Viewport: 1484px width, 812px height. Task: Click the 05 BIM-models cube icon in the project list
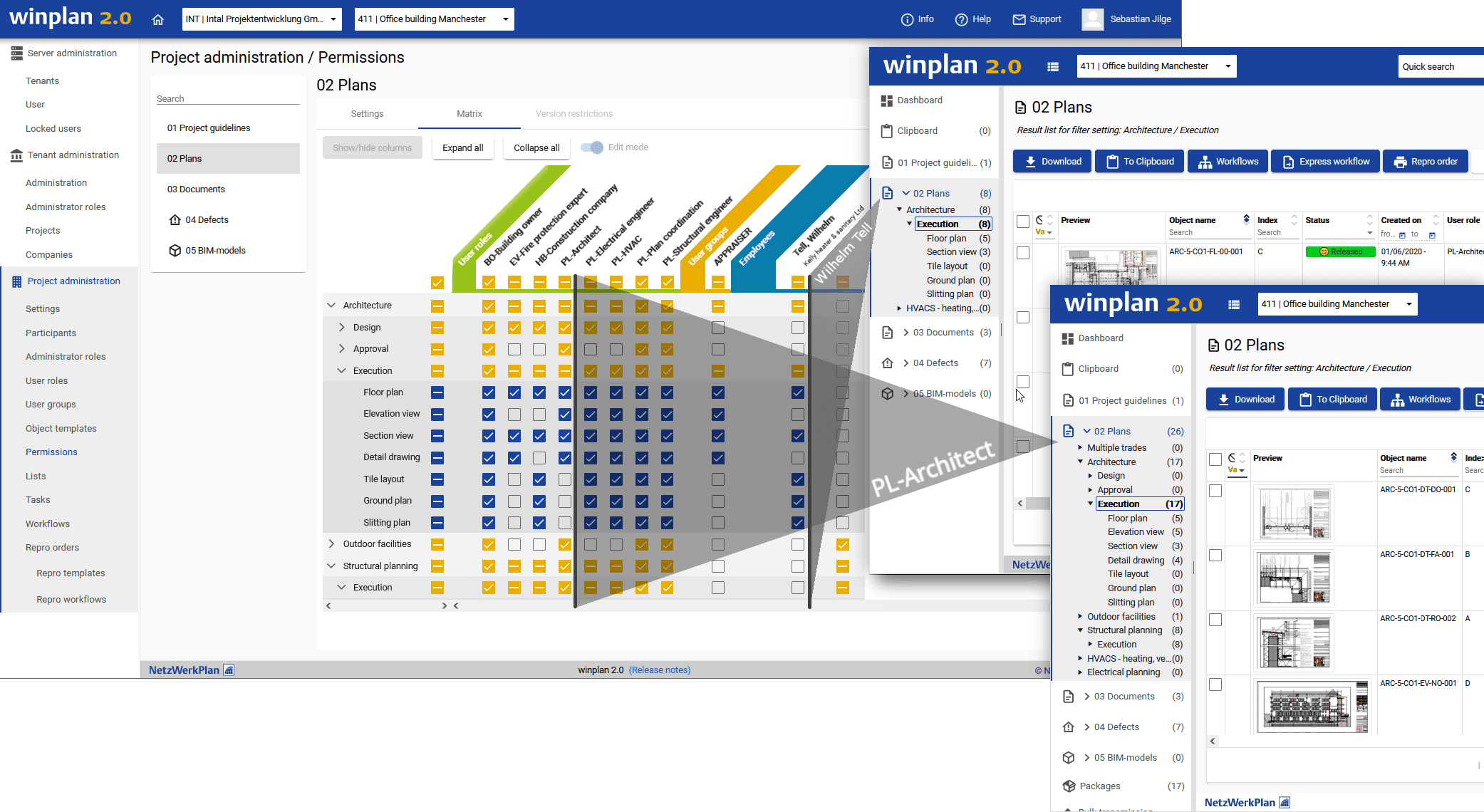coord(175,251)
